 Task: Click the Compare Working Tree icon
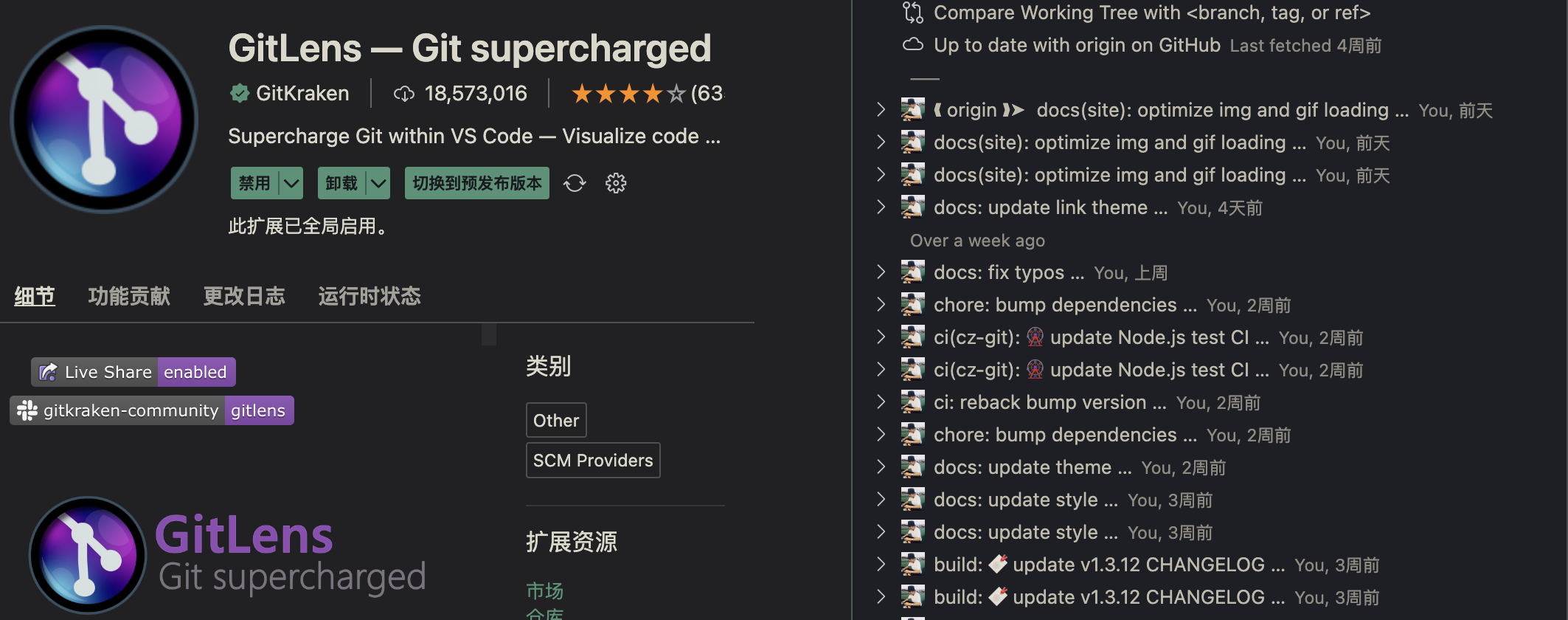coord(913,12)
